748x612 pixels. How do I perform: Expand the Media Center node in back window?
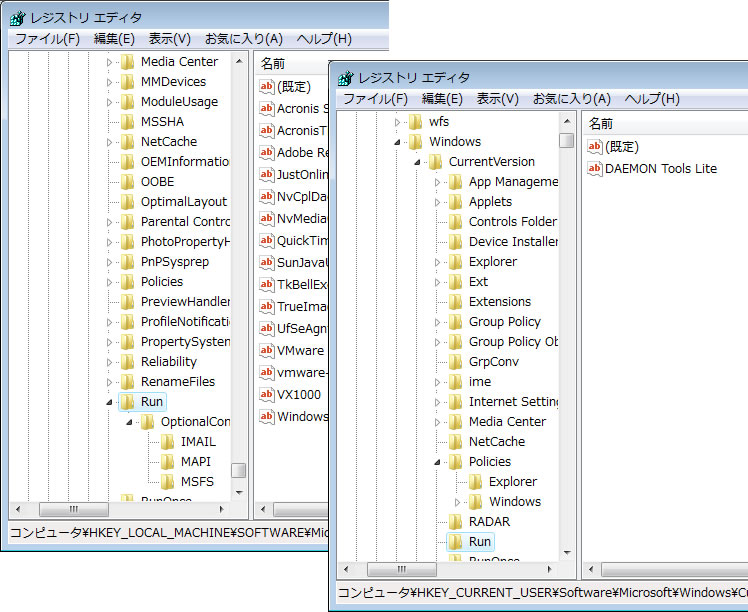pyautogui.click(x=110, y=62)
